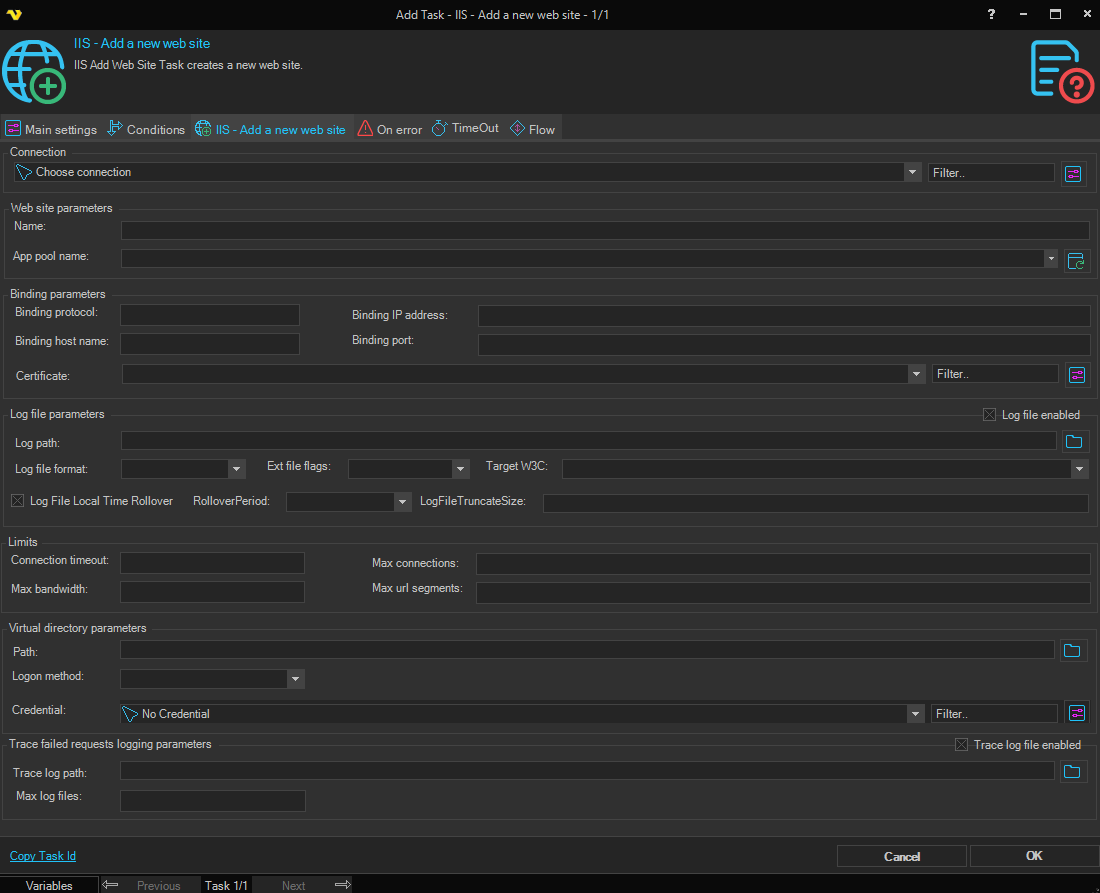This screenshot has width=1100, height=893.
Task: Expand the No Credential dropdown
Action: click(x=915, y=713)
